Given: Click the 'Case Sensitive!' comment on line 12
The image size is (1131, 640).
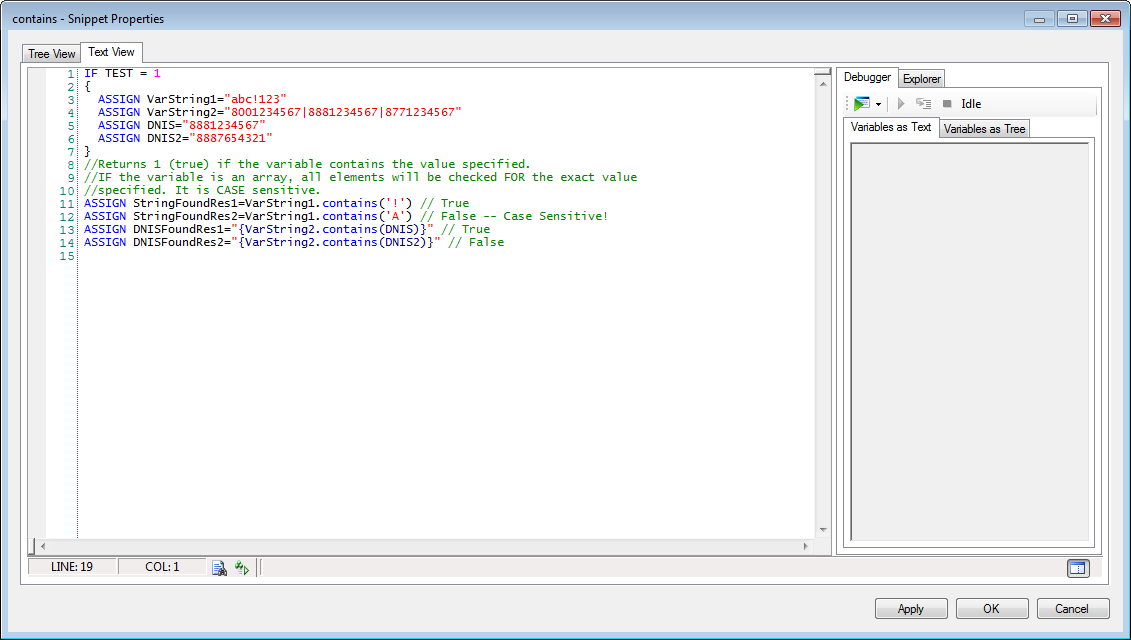Looking at the screenshot, I should [x=556, y=216].
